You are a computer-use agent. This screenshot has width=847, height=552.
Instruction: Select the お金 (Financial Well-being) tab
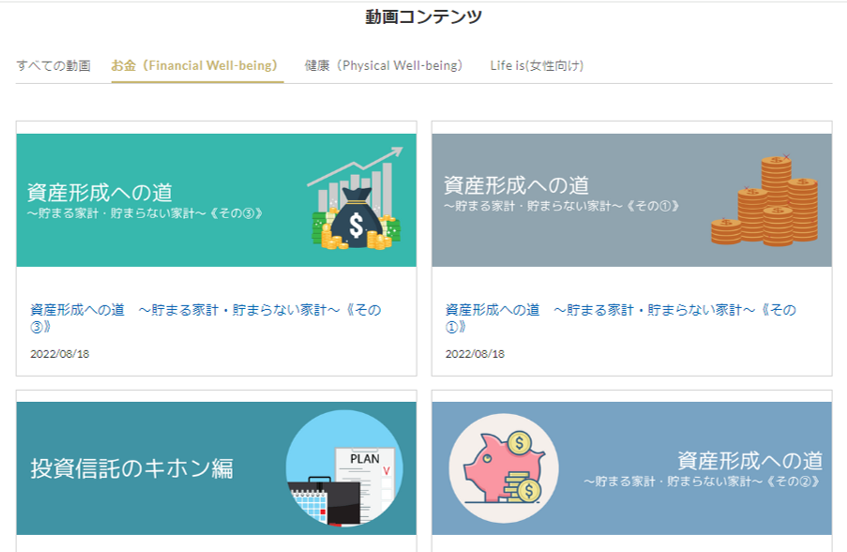point(196,66)
